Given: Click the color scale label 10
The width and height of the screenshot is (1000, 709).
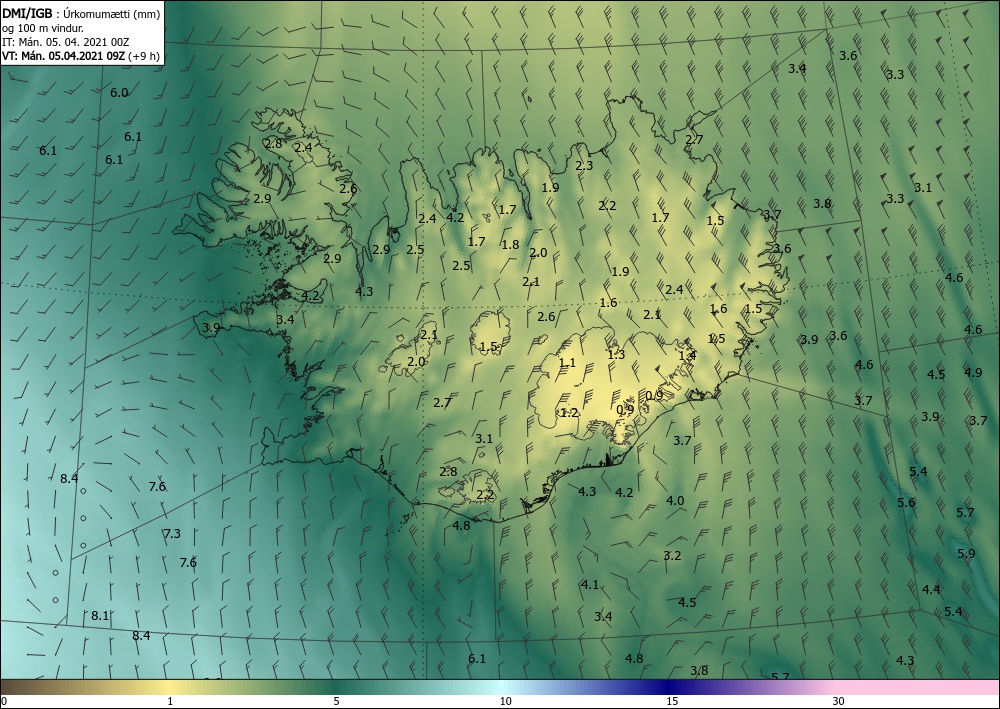Looking at the screenshot, I should coord(505,702).
